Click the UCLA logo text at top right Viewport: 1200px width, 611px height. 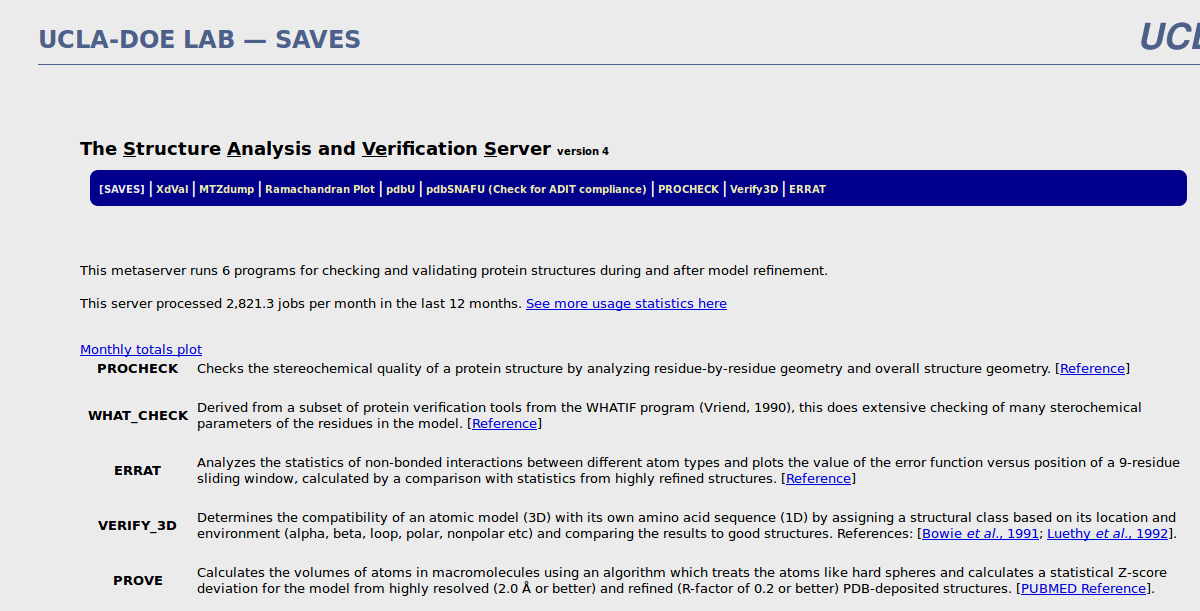pyautogui.click(x=1169, y=37)
